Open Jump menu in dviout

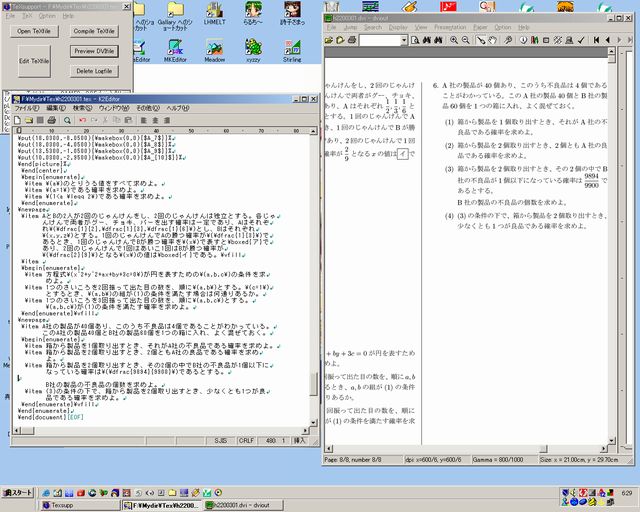[x=351, y=27]
